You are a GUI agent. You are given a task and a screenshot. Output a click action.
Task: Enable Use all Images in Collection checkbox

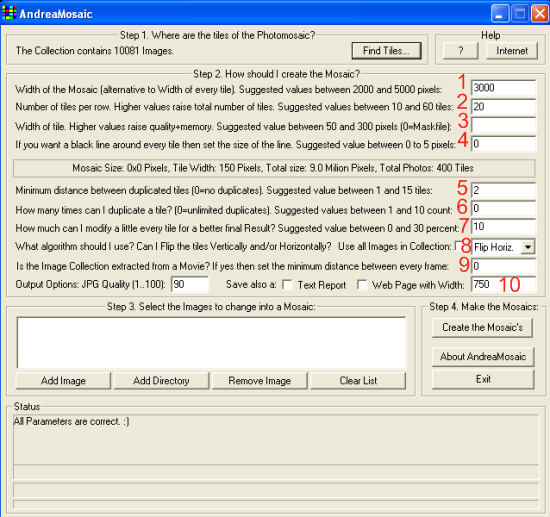click(458, 246)
